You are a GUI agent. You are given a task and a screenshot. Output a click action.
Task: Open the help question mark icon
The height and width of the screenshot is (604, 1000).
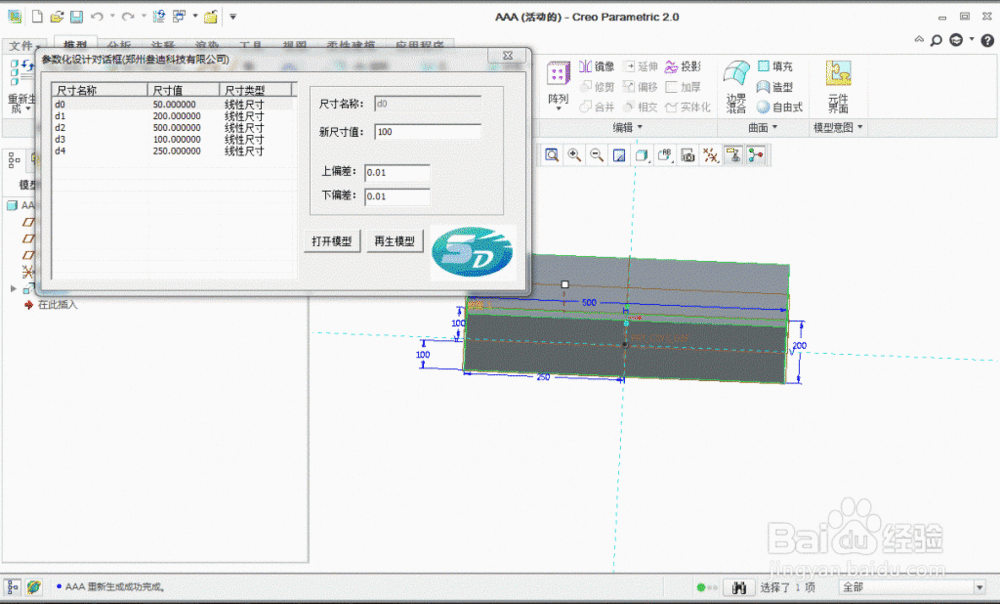[x=987, y=40]
